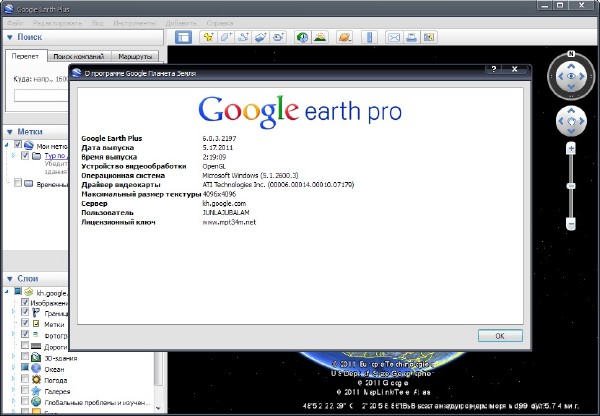The height and width of the screenshot is (416, 600).
Task: Click the dialog help question mark button
Action: coord(493,71)
